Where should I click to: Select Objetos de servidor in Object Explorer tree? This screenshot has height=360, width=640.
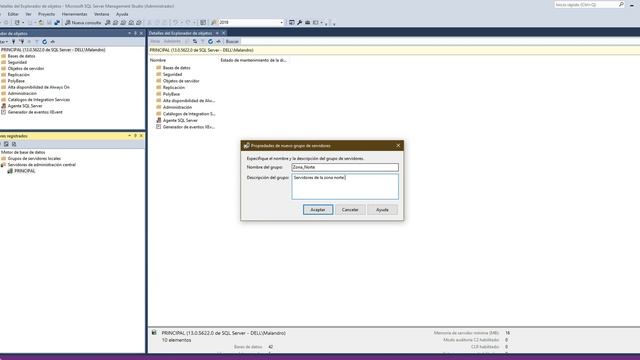26,69
